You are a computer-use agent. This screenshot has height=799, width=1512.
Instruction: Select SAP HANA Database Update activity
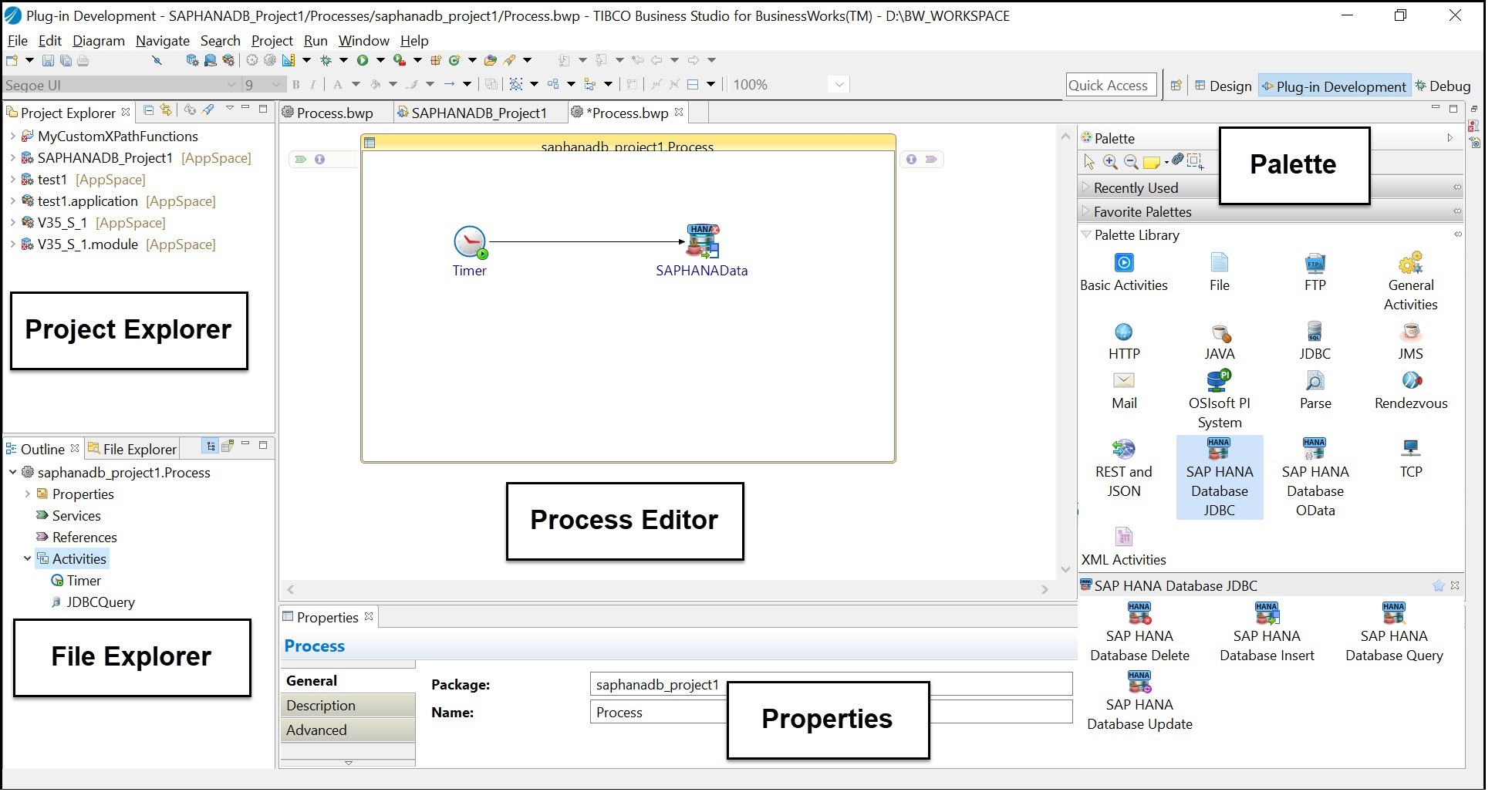point(1139,703)
